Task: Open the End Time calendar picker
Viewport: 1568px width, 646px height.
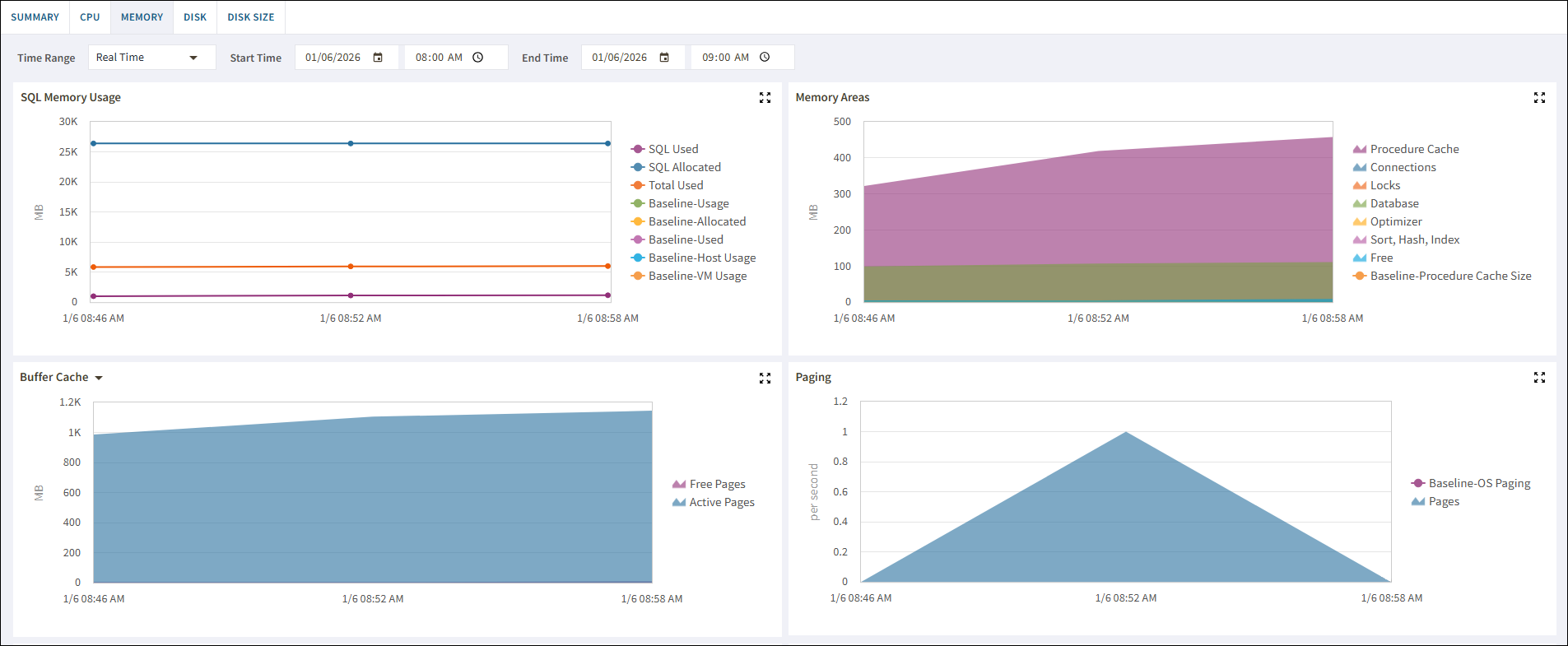Action: [x=664, y=58]
